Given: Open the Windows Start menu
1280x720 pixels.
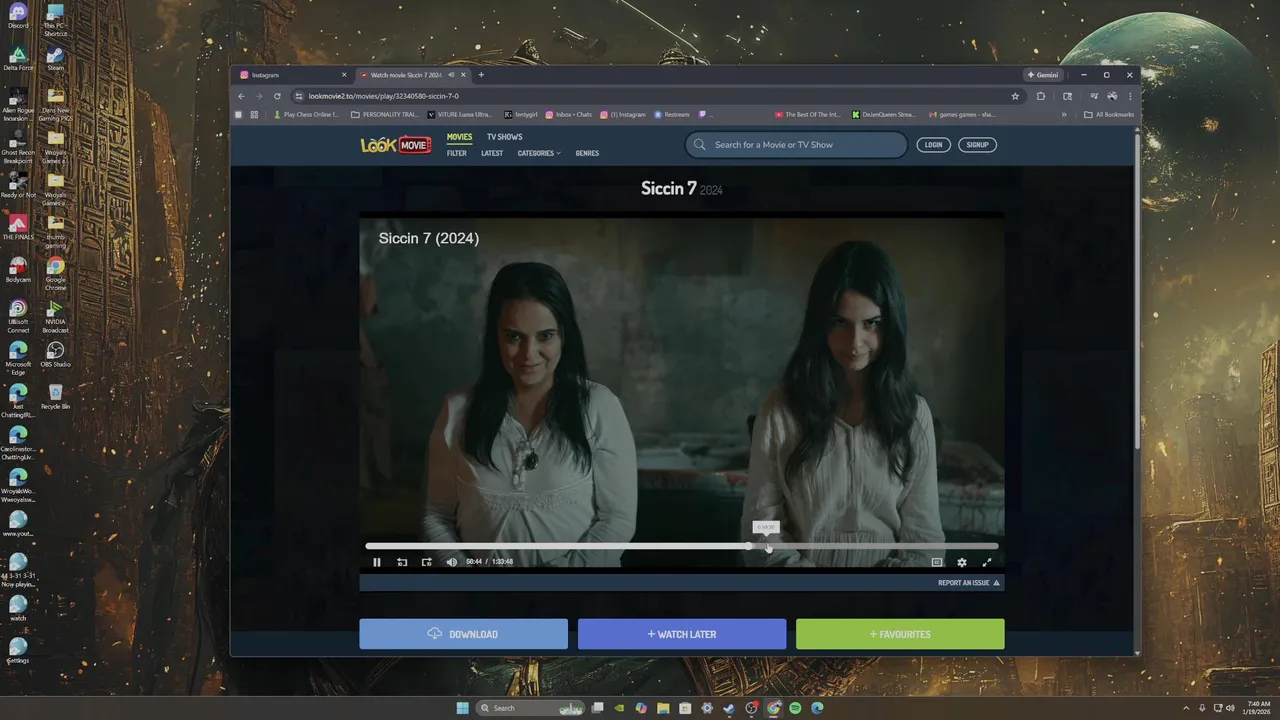Looking at the screenshot, I should pyautogui.click(x=463, y=708).
